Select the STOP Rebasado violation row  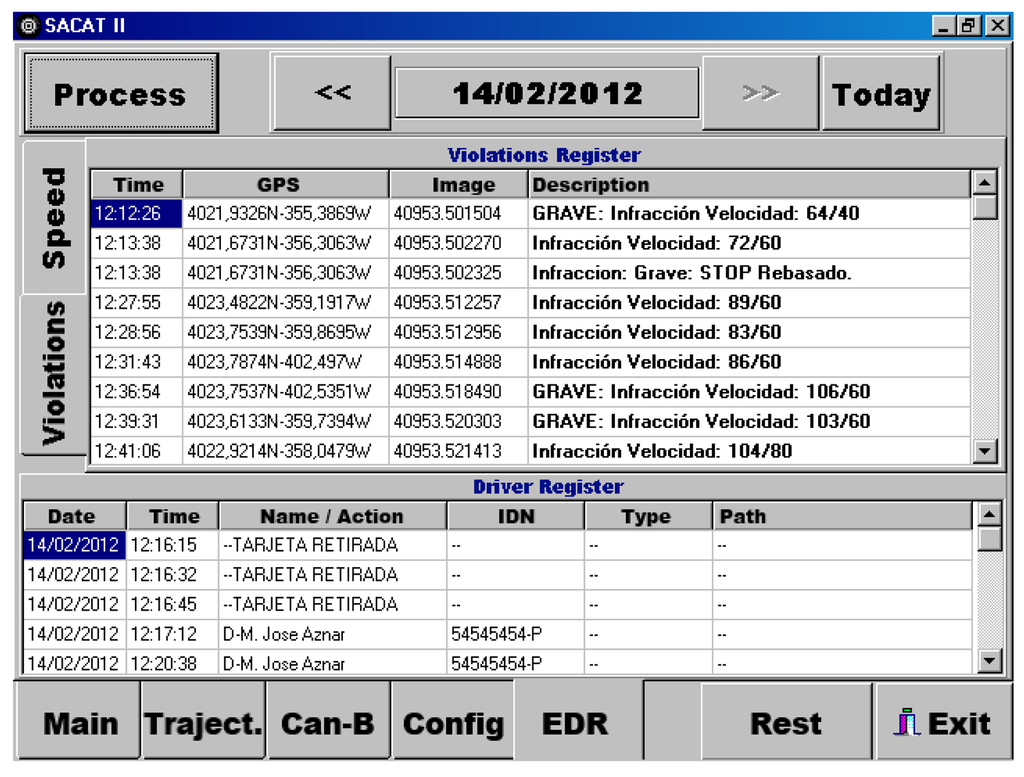(690, 273)
